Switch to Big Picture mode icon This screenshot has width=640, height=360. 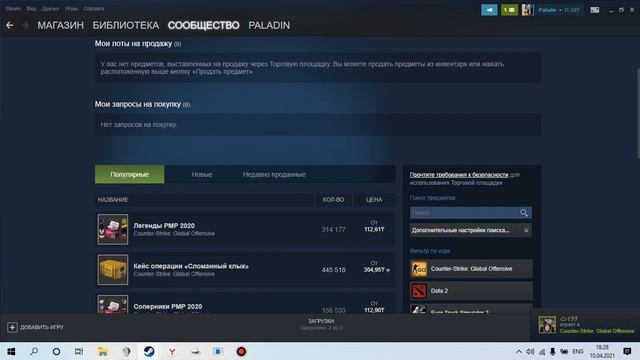(594, 10)
